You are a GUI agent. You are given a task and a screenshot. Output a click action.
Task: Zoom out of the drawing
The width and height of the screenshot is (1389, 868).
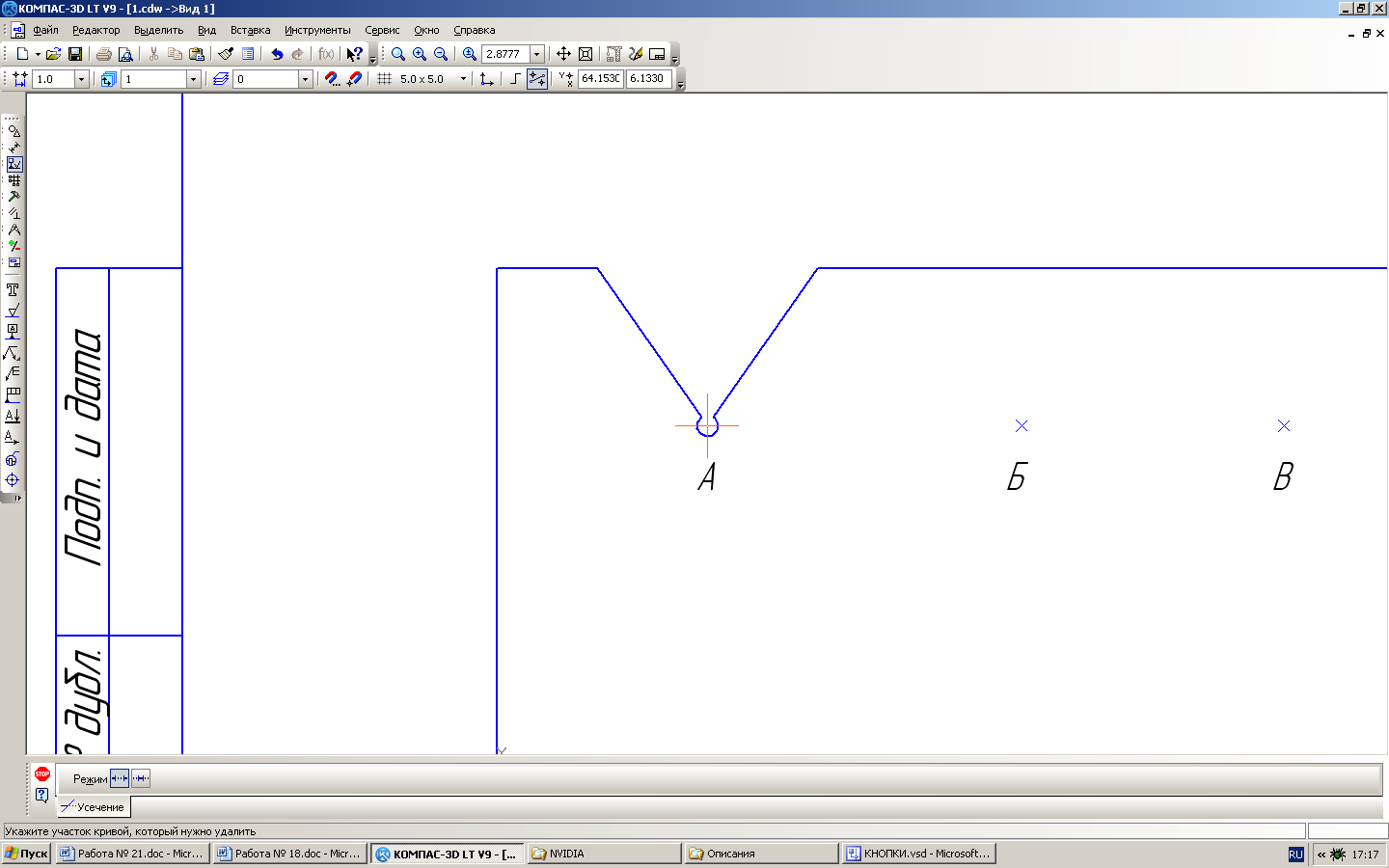[441, 54]
